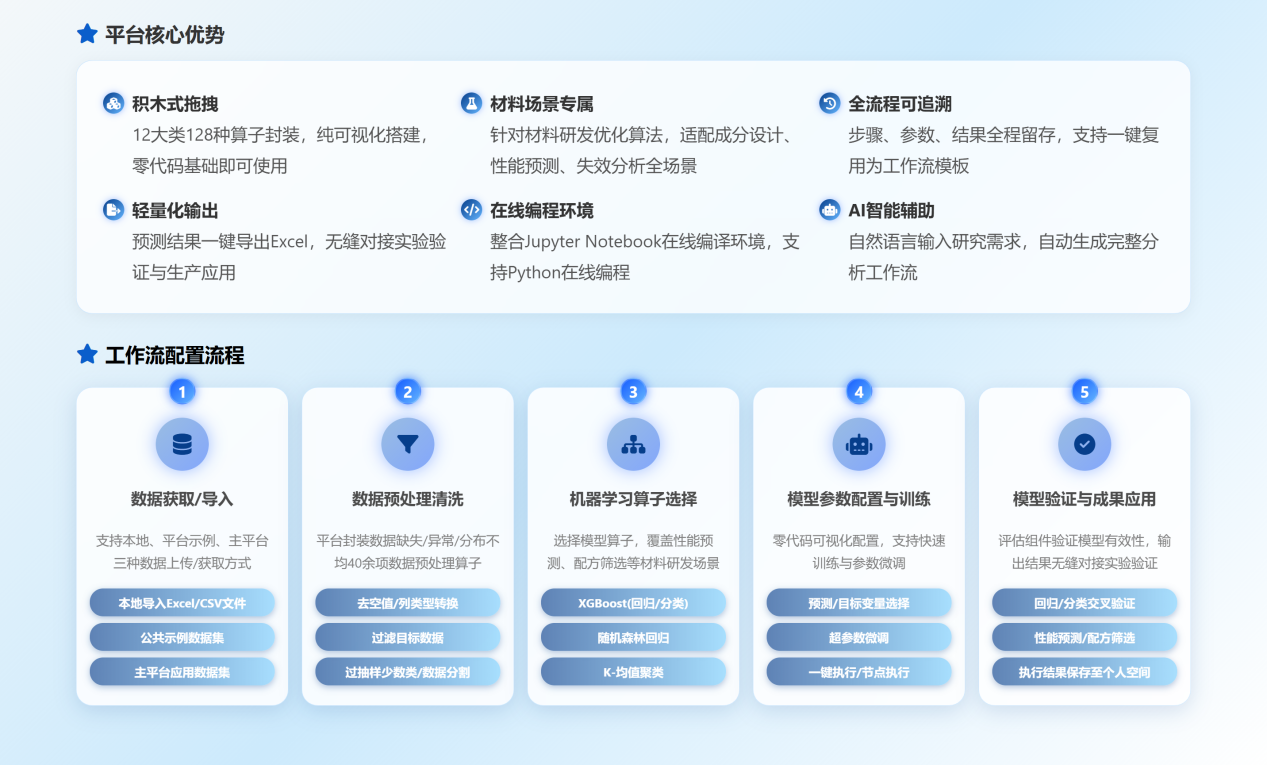The height and width of the screenshot is (765, 1267).
Task: Click the 超参数微调 button
Action: pyautogui.click(x=858, y=637)
